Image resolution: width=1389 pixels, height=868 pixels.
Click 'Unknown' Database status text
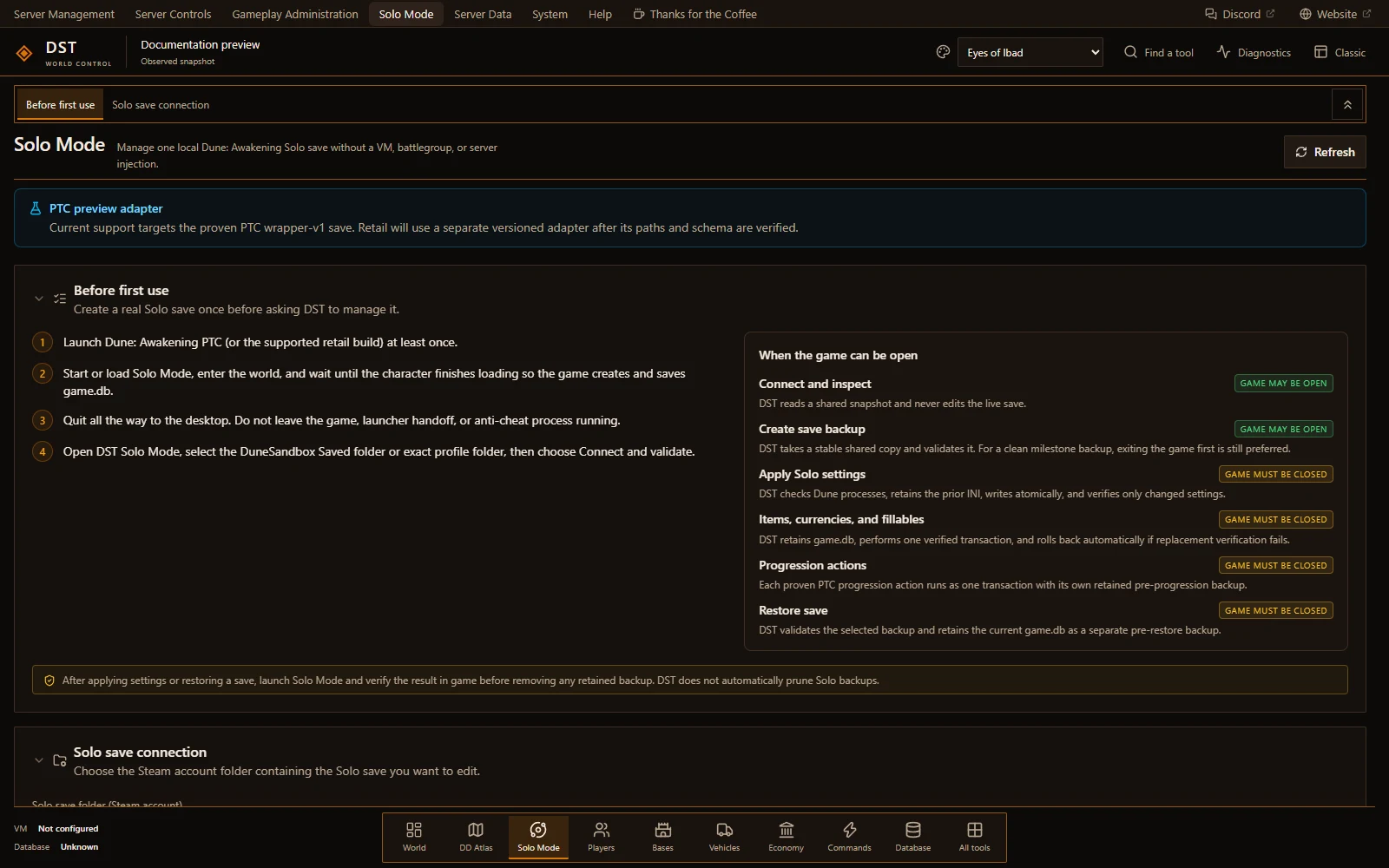pos(79,847)
